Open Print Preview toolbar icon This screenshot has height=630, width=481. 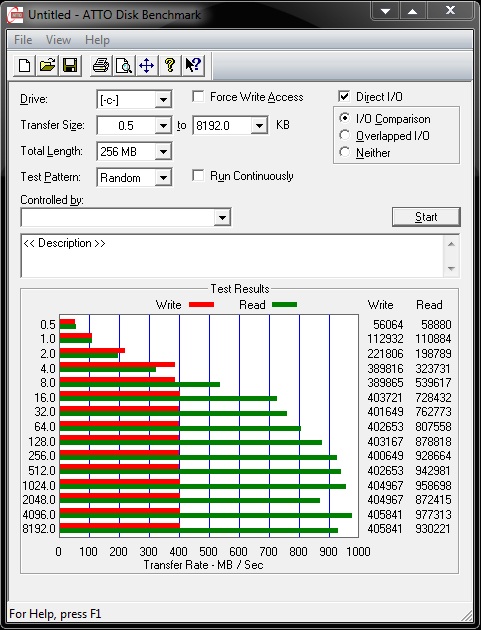(123, 65)
